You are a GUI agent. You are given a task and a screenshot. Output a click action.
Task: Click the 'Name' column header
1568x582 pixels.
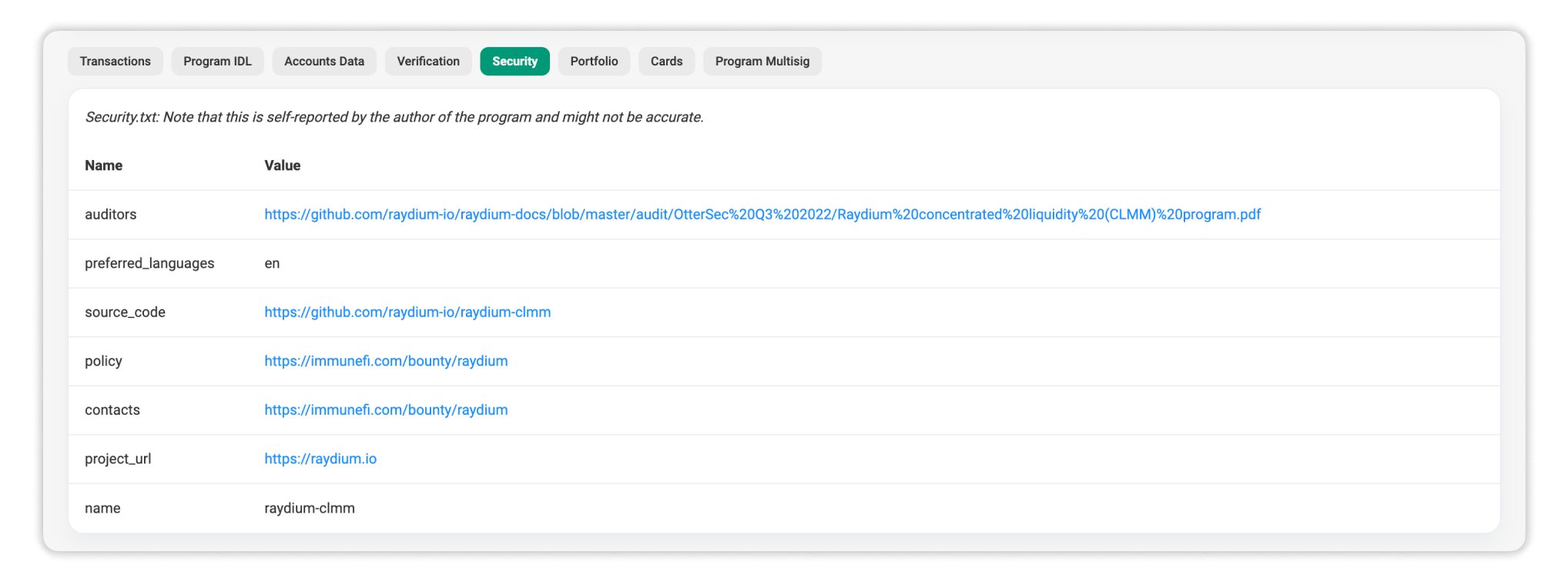(104, 166)
